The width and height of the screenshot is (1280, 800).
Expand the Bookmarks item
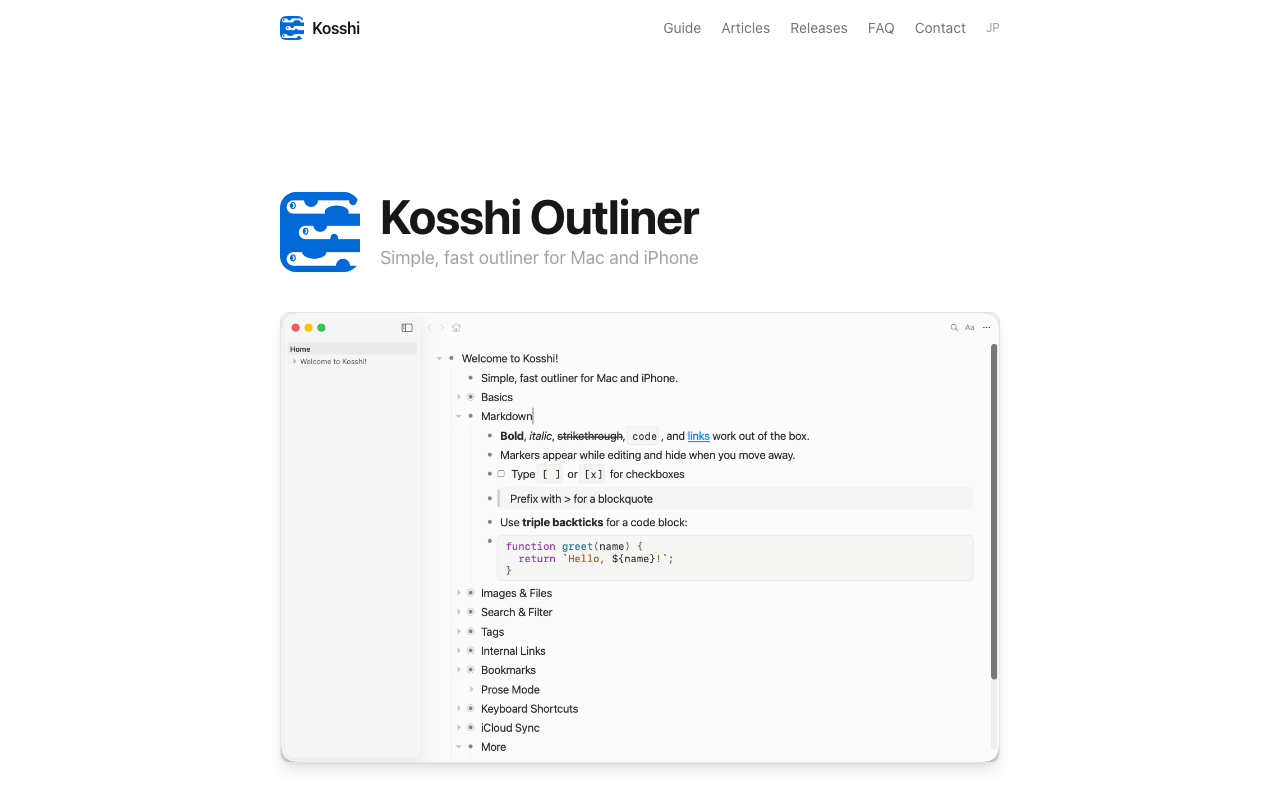[x=459, y=670]
